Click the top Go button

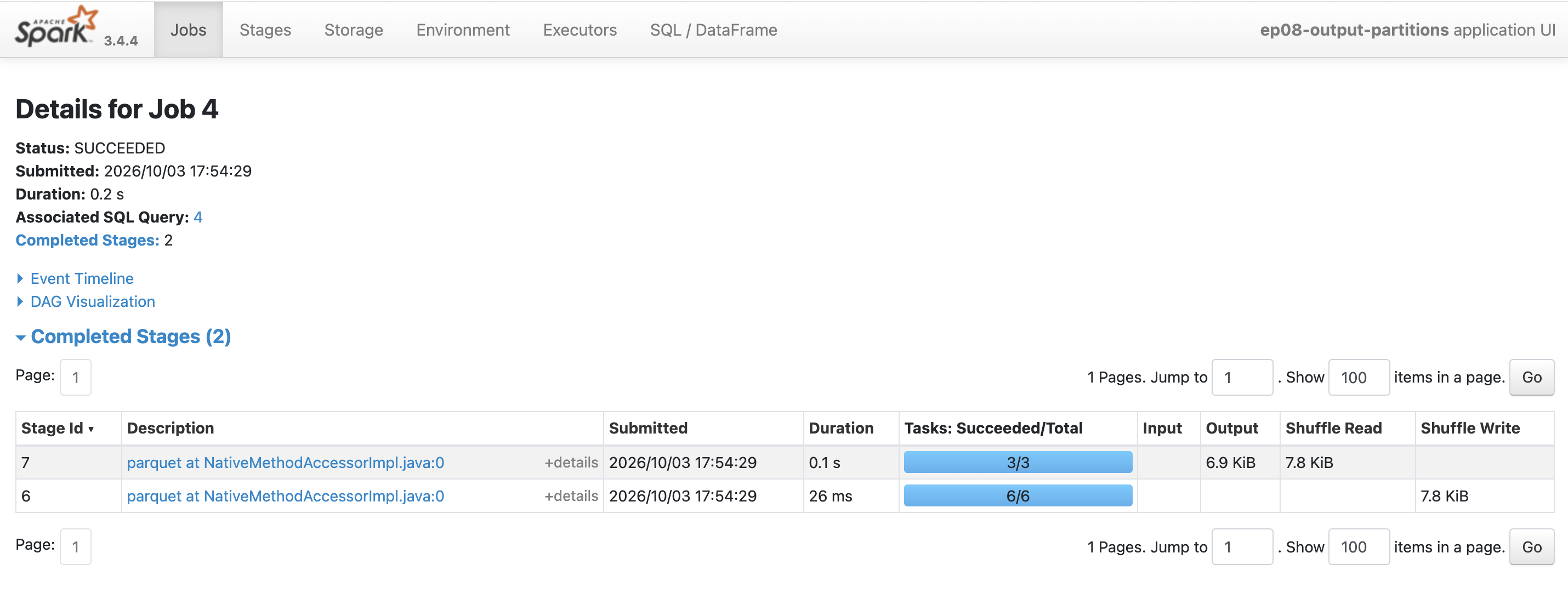[x=1531, y=378]
